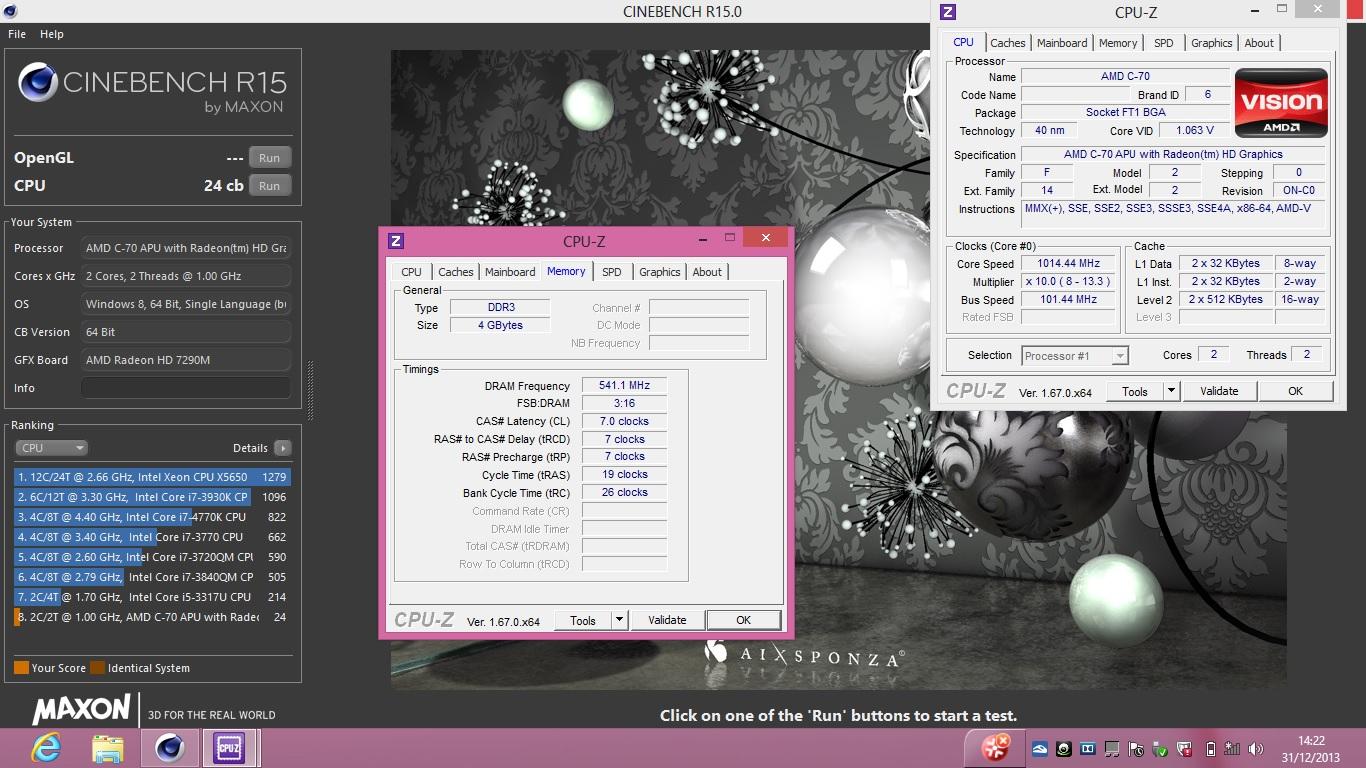Click the AMD Vision logo in CPU-Z
The width and height of the screenshot is (1366, 768).
pyautogui.click(x=1281, y=103)
